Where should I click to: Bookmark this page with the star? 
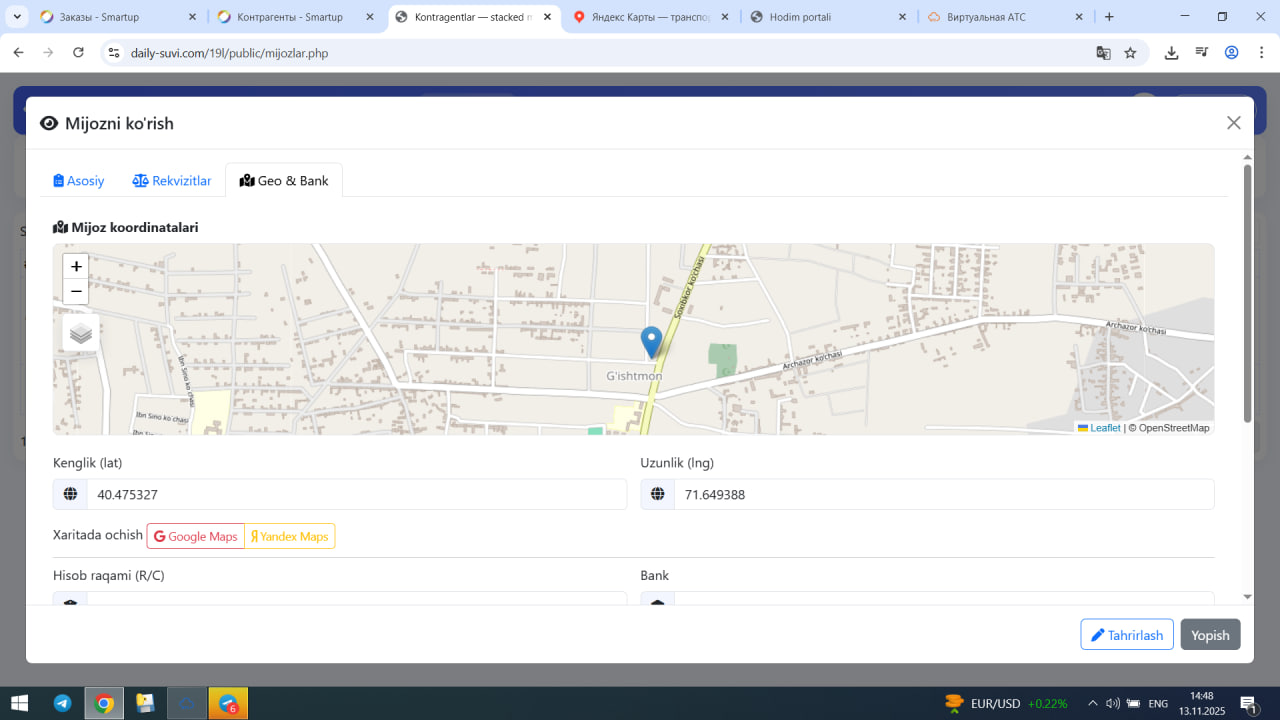[x=1130, y=53]
